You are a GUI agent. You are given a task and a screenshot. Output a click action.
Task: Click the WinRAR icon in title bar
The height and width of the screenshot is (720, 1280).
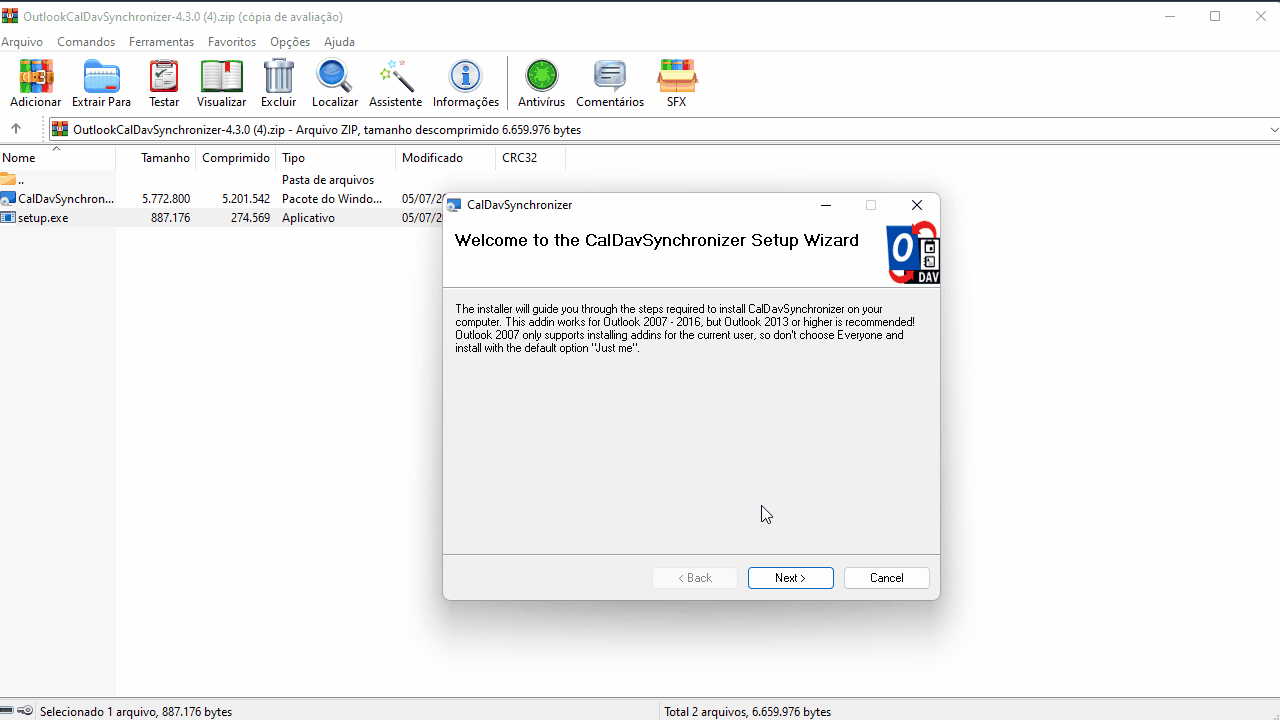tap(10, 16)
